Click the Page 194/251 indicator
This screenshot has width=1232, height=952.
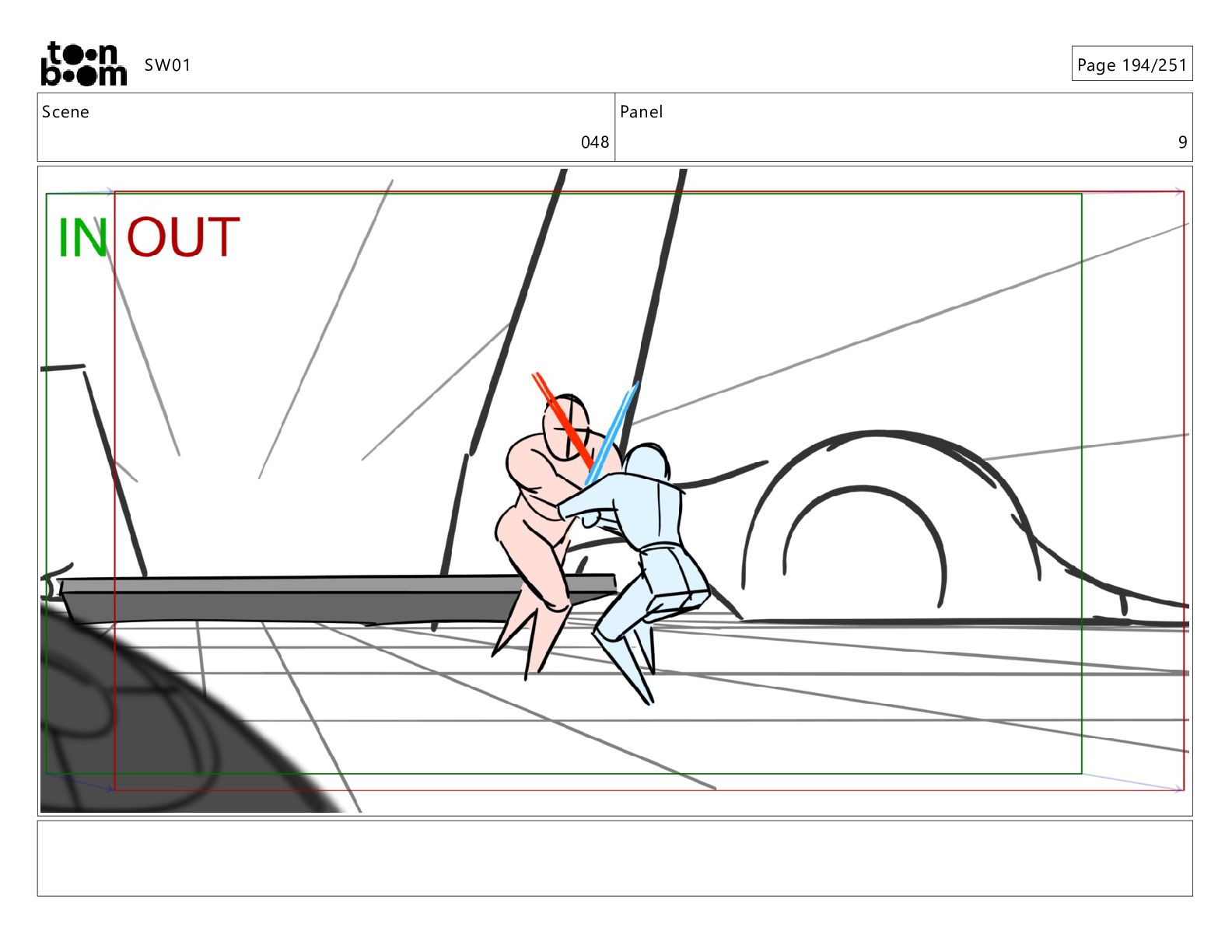click(1132, 65)
